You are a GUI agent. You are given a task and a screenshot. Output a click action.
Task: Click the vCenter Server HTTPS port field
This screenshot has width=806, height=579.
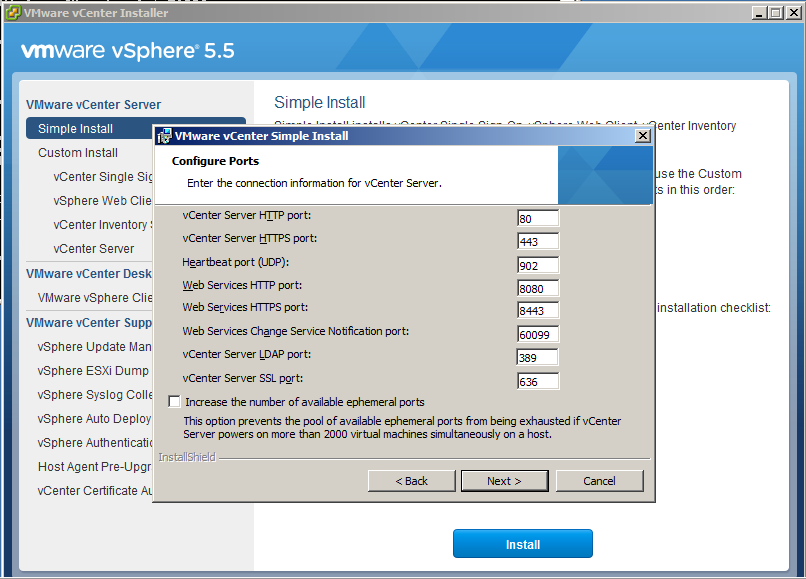(x=538, y=241)
